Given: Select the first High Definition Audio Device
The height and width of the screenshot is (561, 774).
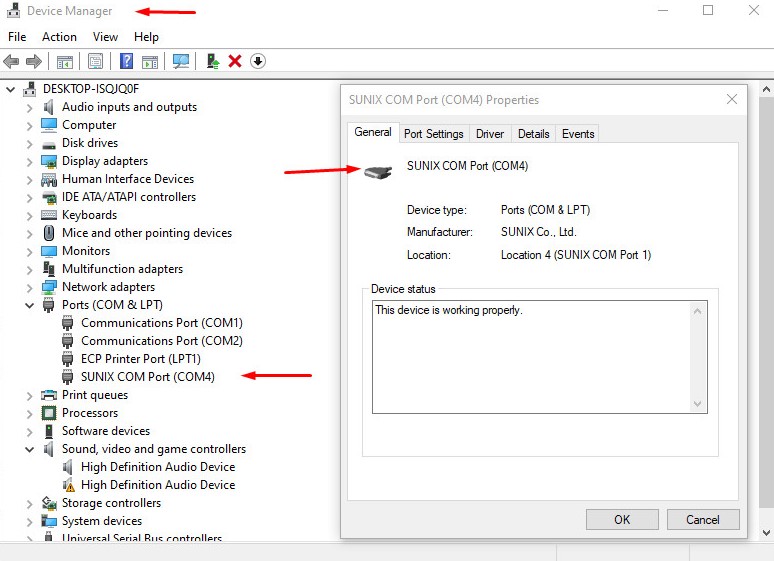Looking at the screenshot, I should [158, 467].
